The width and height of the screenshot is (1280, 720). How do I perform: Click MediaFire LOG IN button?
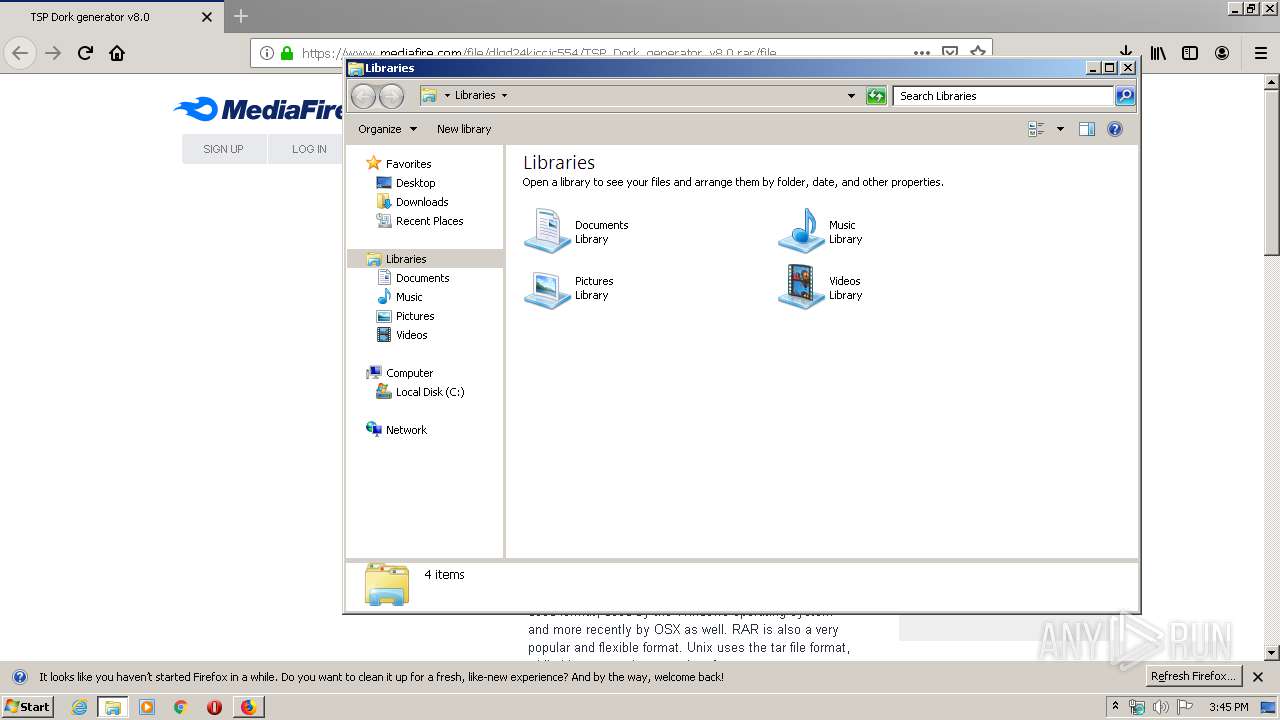click(x=309, y=149)
